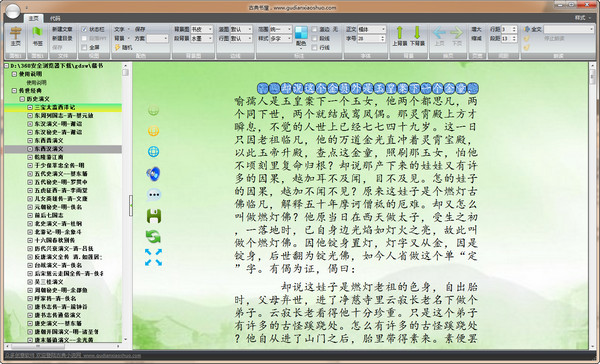The image size is (600, 364).
Task: Click 保存 in the 配色 group
Action: pyautogui.click(x=140, y=29)
